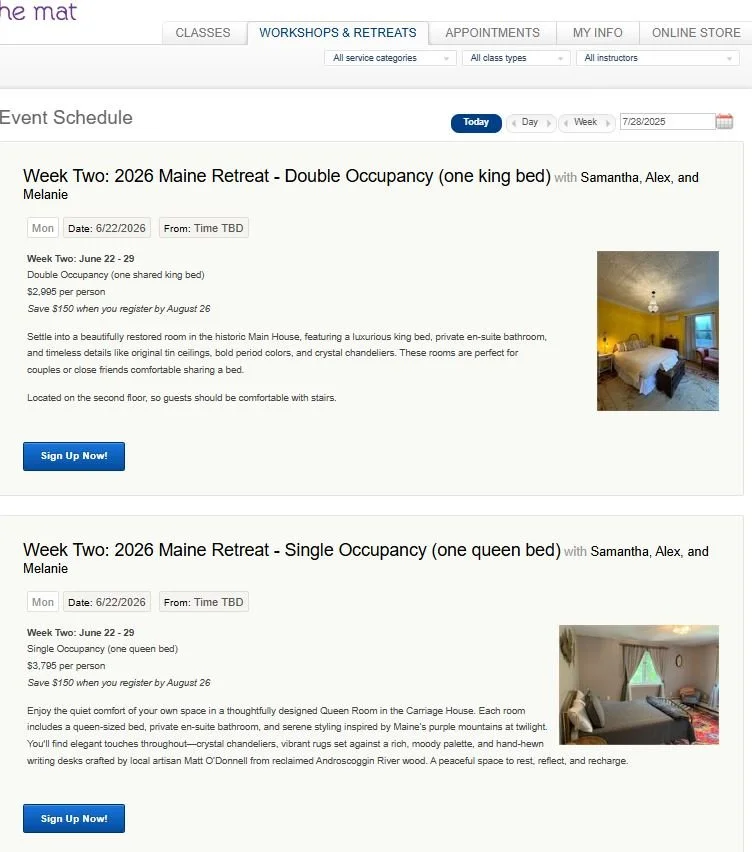Open the Appointments tab
The width and height of the screenshot is (752, 852).
[492, 33]
